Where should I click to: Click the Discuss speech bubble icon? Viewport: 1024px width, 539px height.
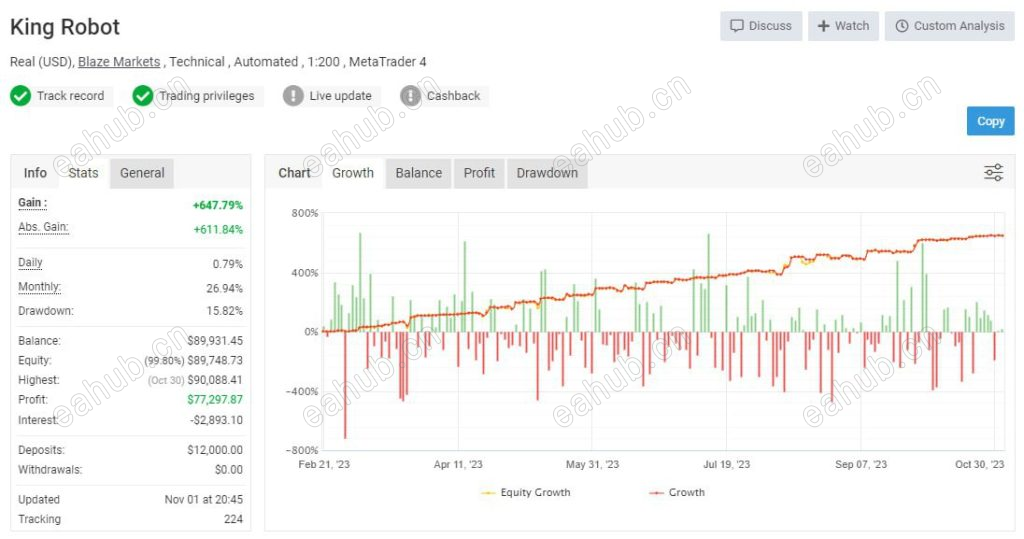coord(737,26)
